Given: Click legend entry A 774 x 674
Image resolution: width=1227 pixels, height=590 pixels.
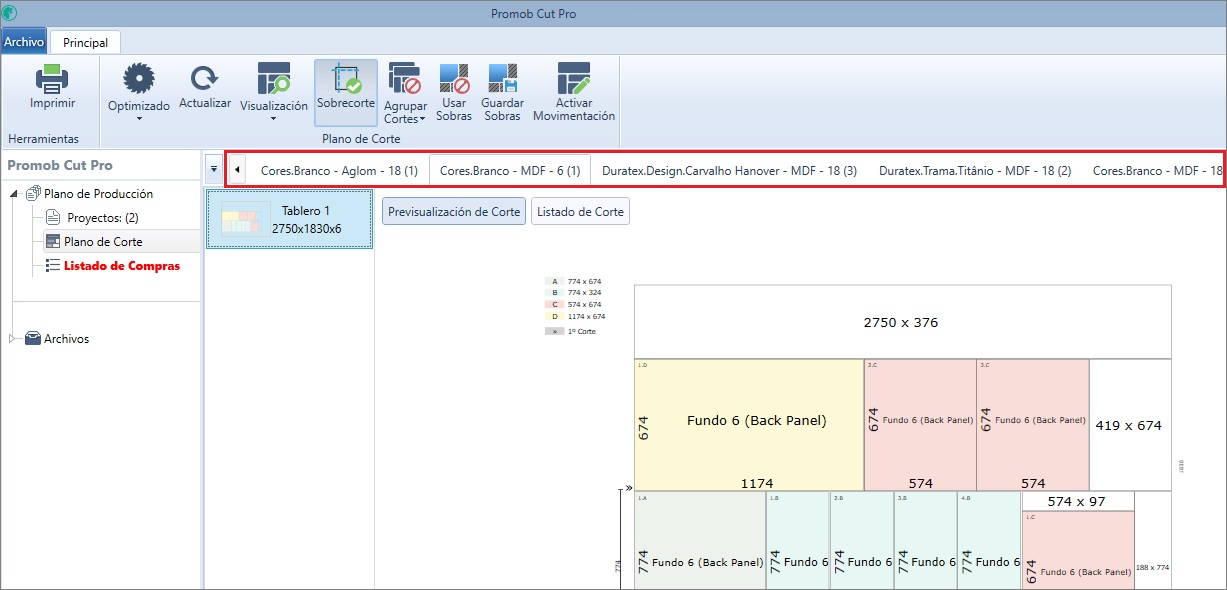Looking at the screenshot, I should point(575,282).
